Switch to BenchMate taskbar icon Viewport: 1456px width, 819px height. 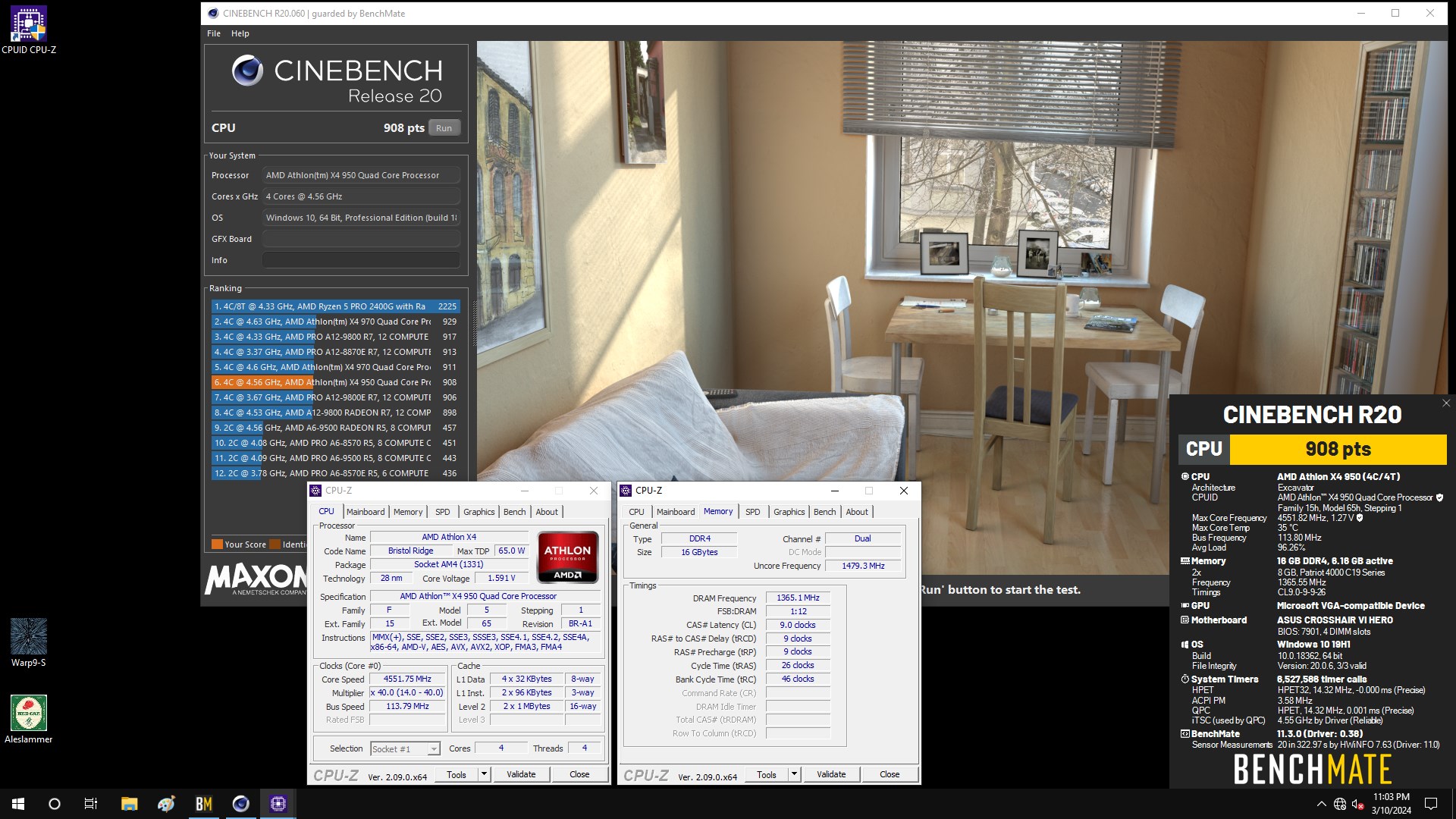click(x=203, y=804)
